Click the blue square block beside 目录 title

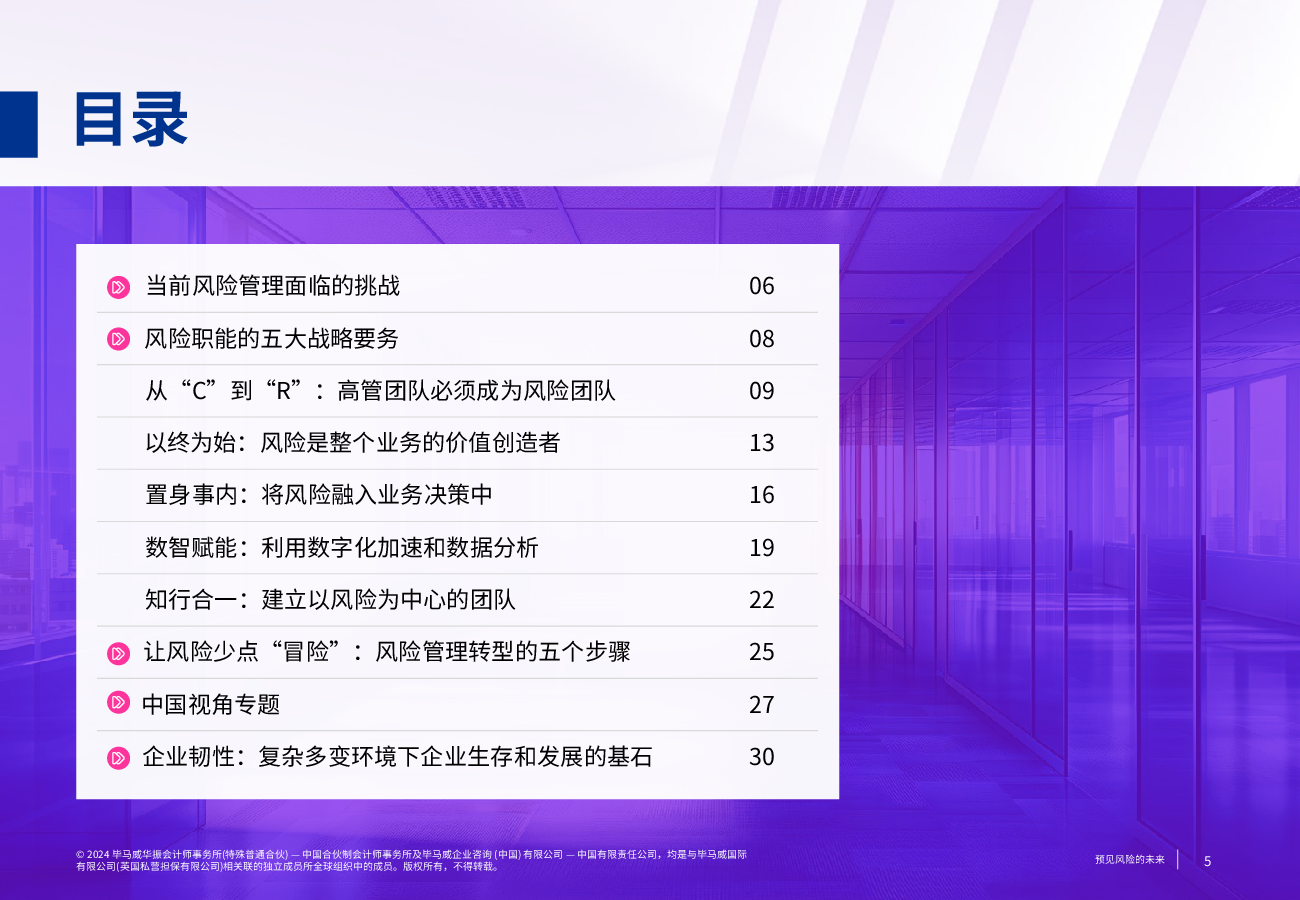(19, 124)
